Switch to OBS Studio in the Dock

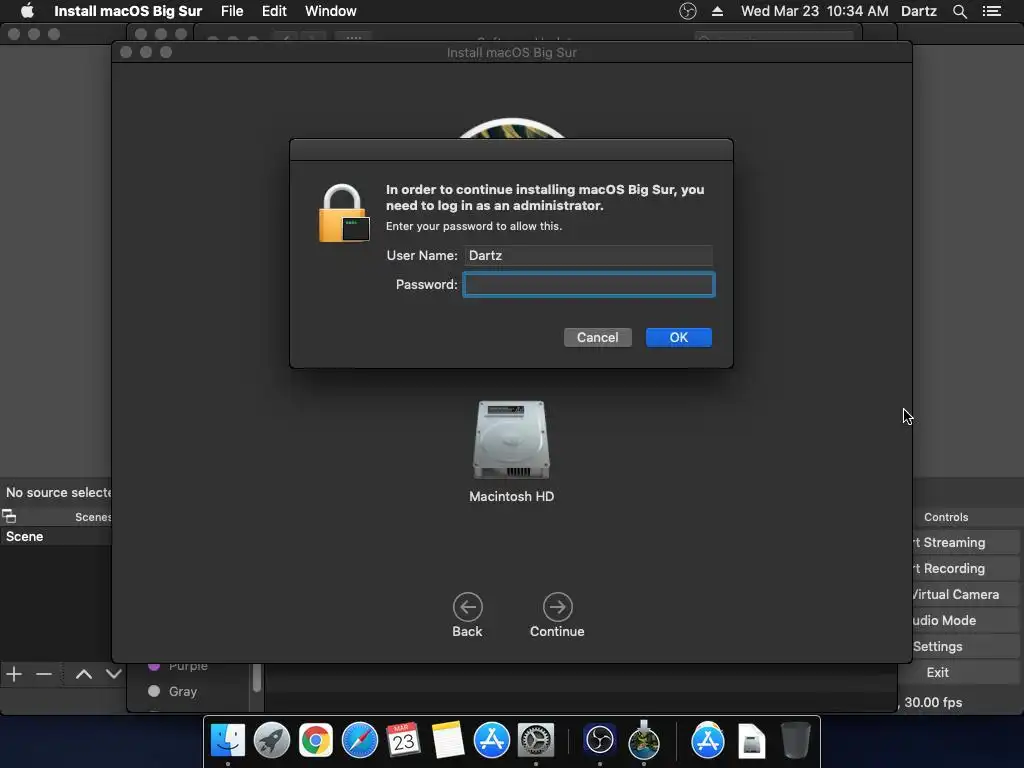[x=600, y=741]
